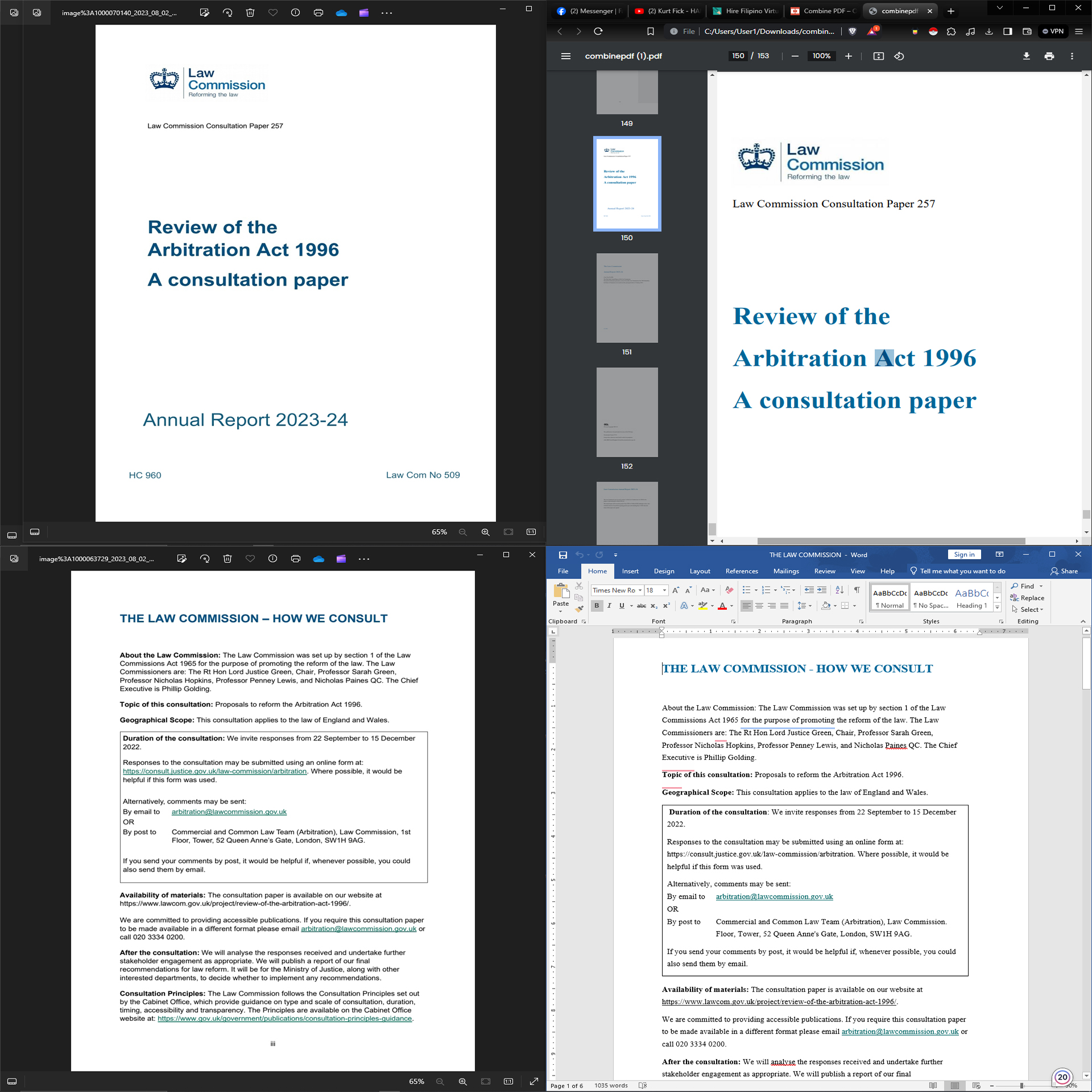Open PDF sidebar hamburger menu

(565, 56)
